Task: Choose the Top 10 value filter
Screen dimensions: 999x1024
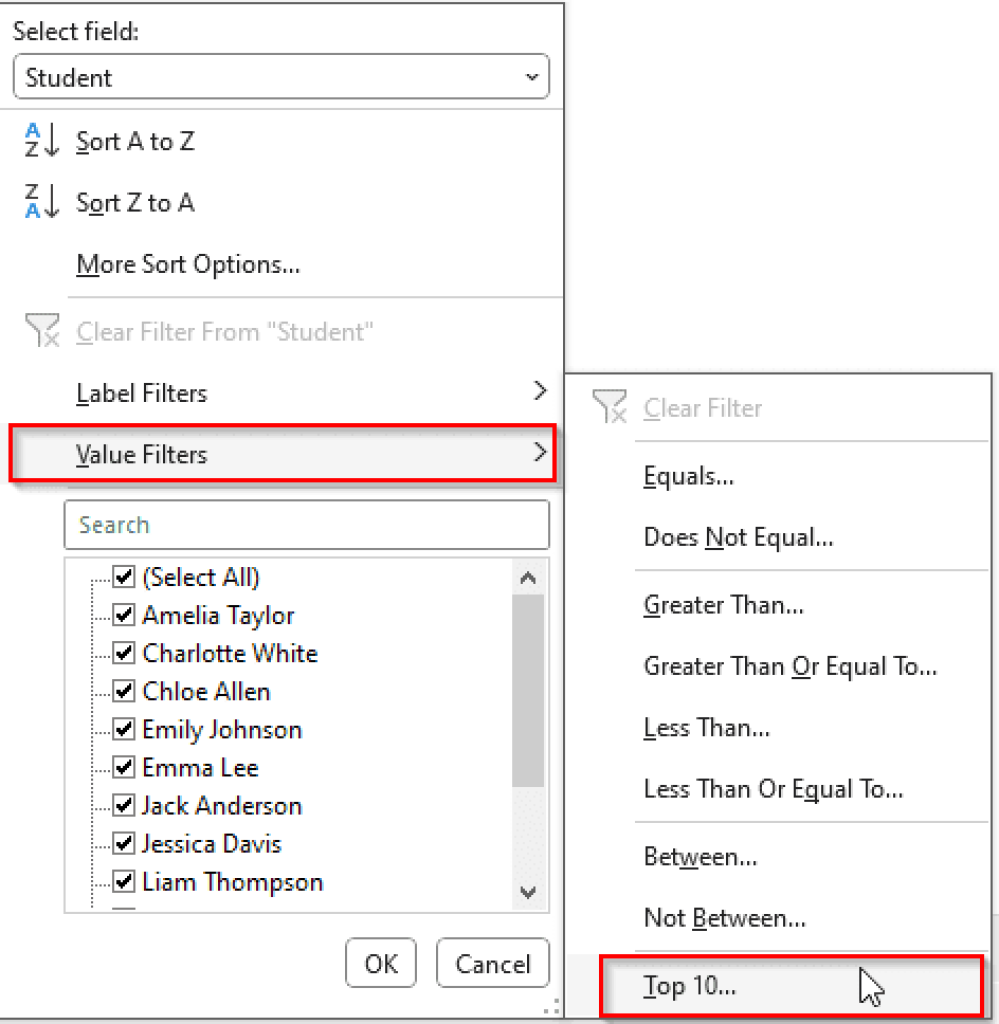Action: [x=690, y=986]
